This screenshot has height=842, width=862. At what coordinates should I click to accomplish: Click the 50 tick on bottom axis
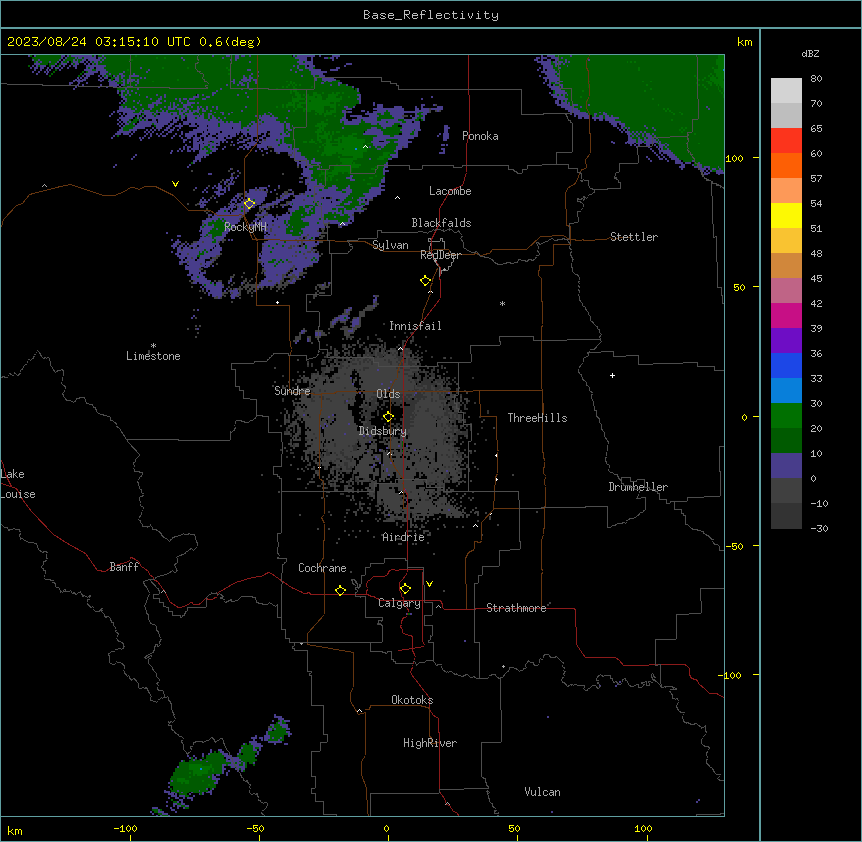pos(514,828)
